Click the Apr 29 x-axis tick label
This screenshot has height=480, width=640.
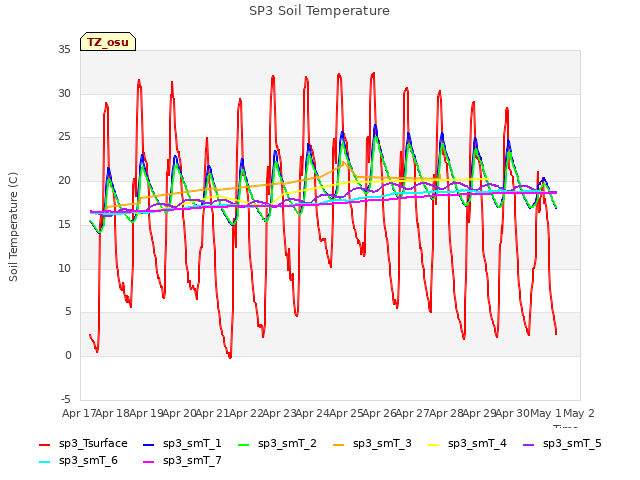pyautogui.click(x=479, y=413)
